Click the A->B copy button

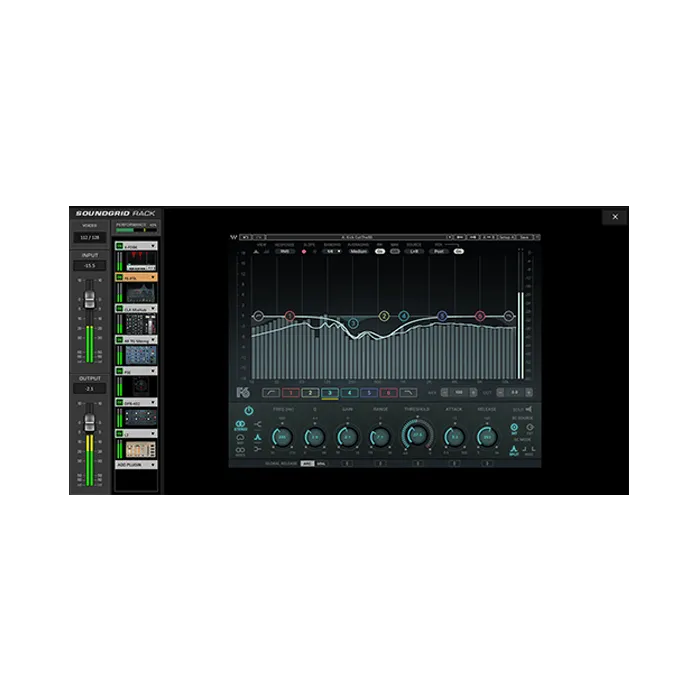tap(488, 237)
